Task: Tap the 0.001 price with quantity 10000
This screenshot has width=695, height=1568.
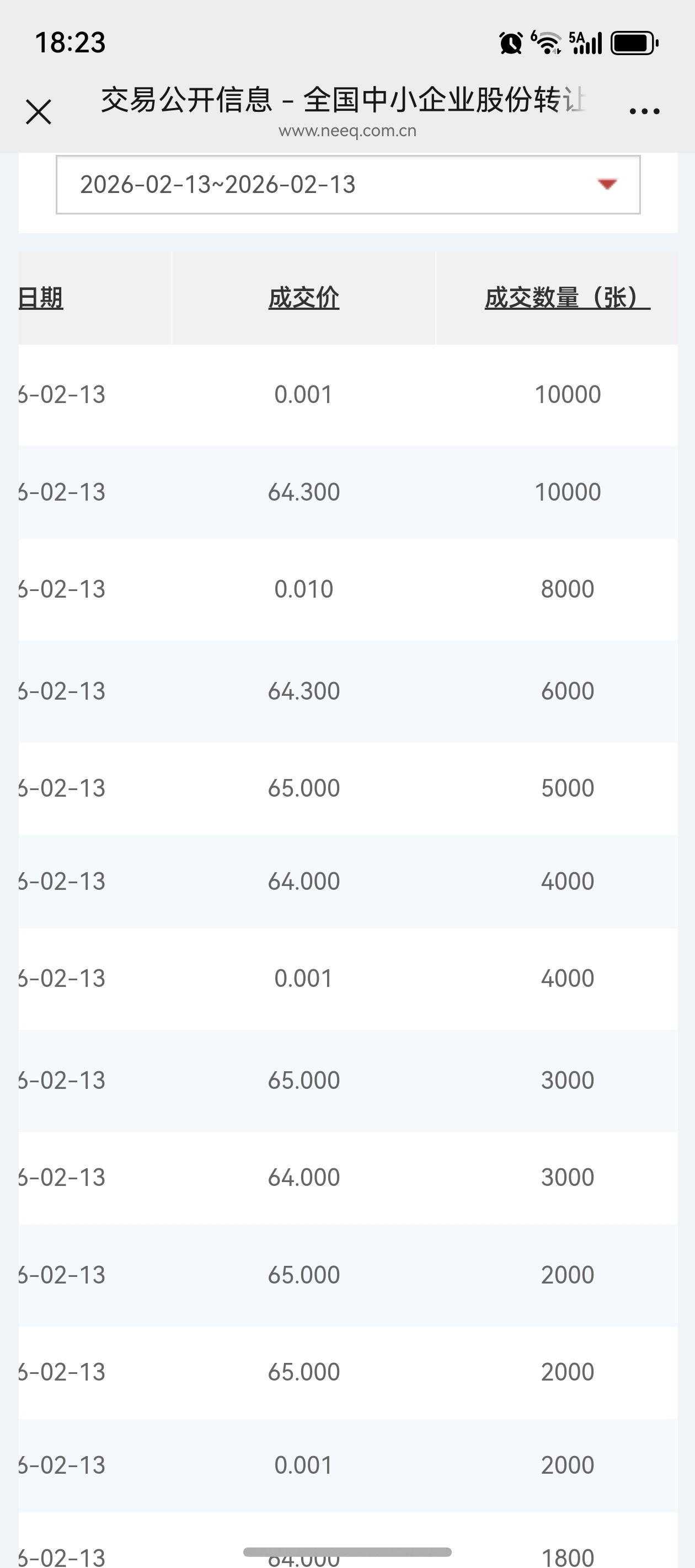Action: point(303,394)
